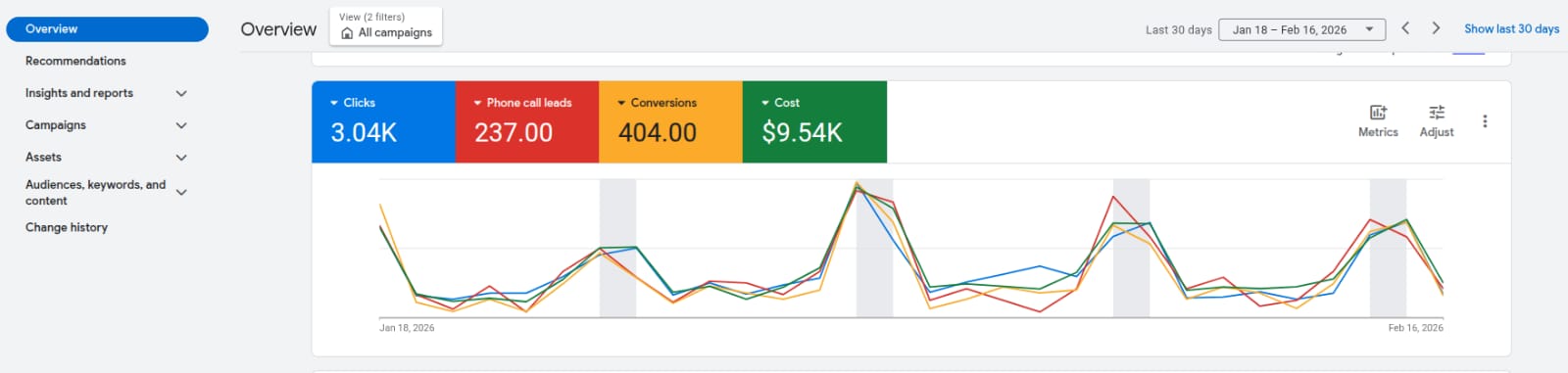The height and width of the screenshot is (373, 1568).
Task: Click the Last 30 days label
Action: 1178,30
